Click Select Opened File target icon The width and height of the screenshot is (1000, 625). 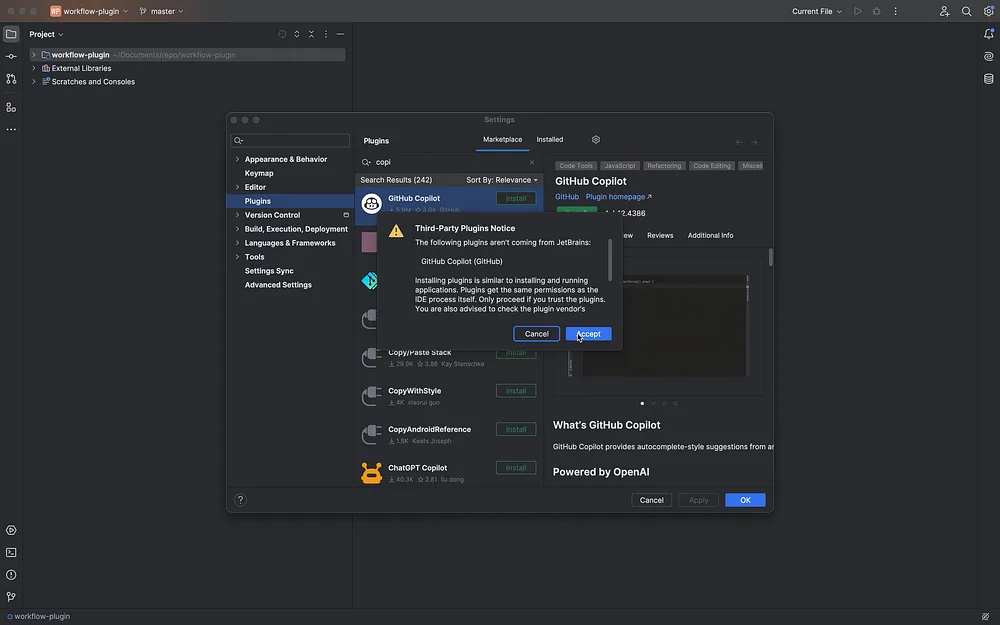click(282, 34)
